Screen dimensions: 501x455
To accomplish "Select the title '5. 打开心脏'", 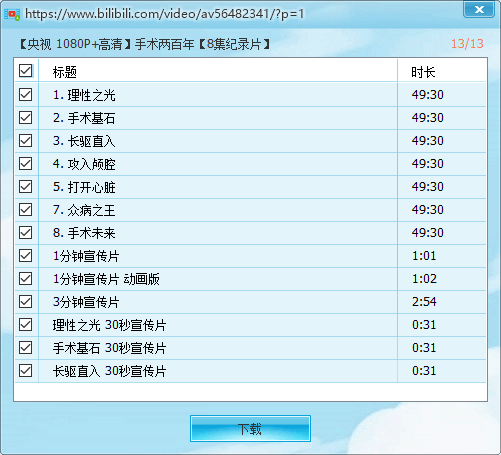I will pyautogui.click(x=84, y=187).
